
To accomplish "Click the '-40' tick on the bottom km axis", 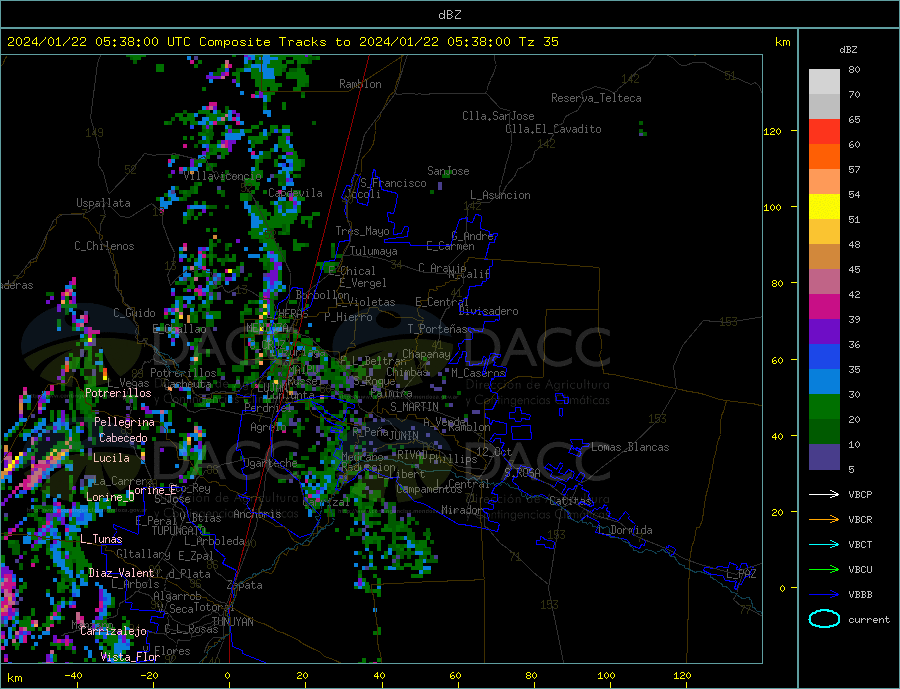I will (73, 676).
